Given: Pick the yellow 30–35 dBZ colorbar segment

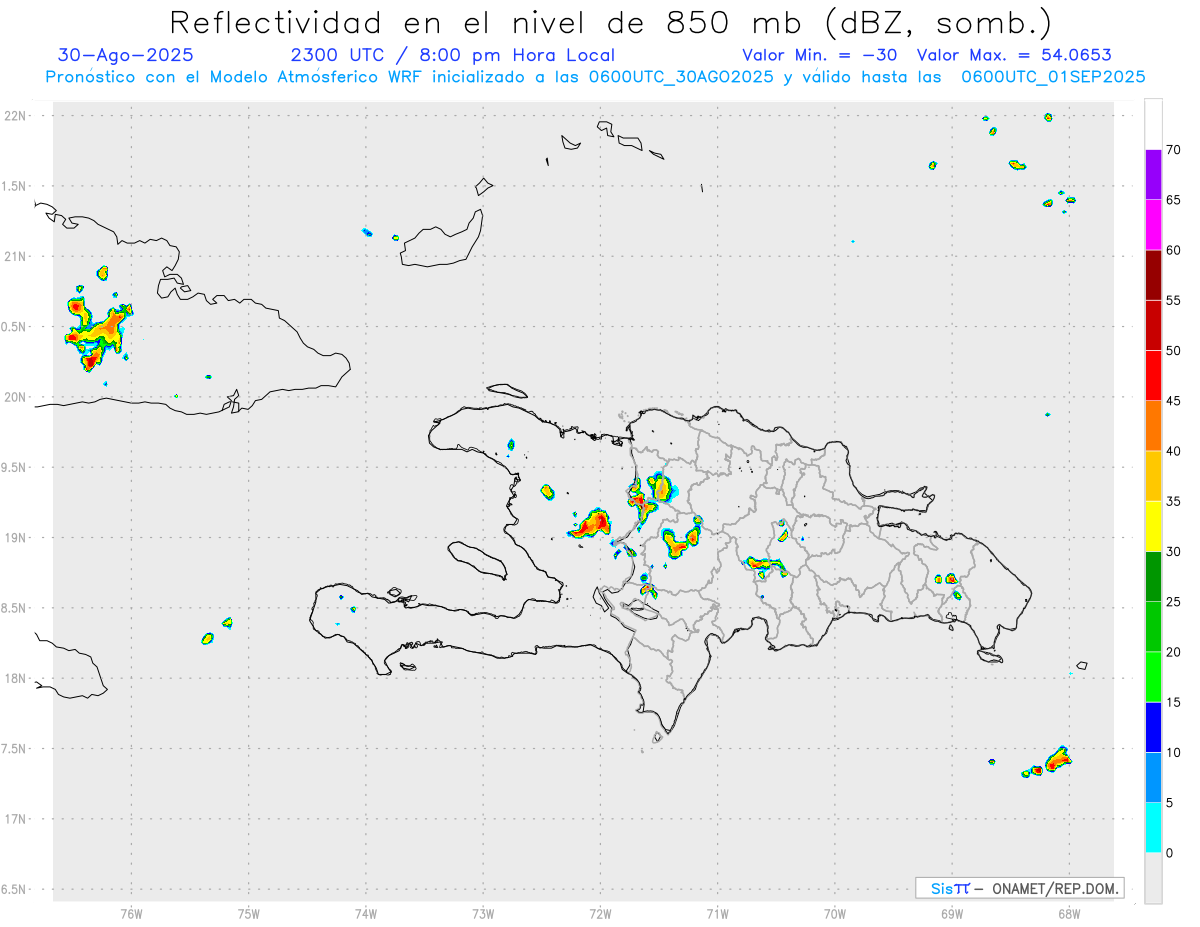Looking at the screenshot, I should pos(1153,526).
